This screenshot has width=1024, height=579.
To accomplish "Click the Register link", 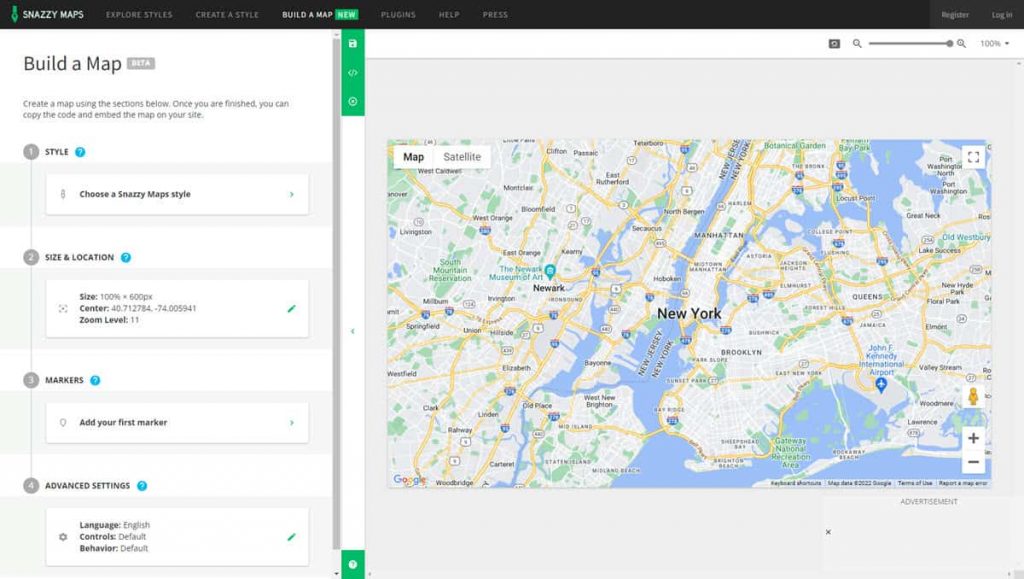I will coord(955,14).
